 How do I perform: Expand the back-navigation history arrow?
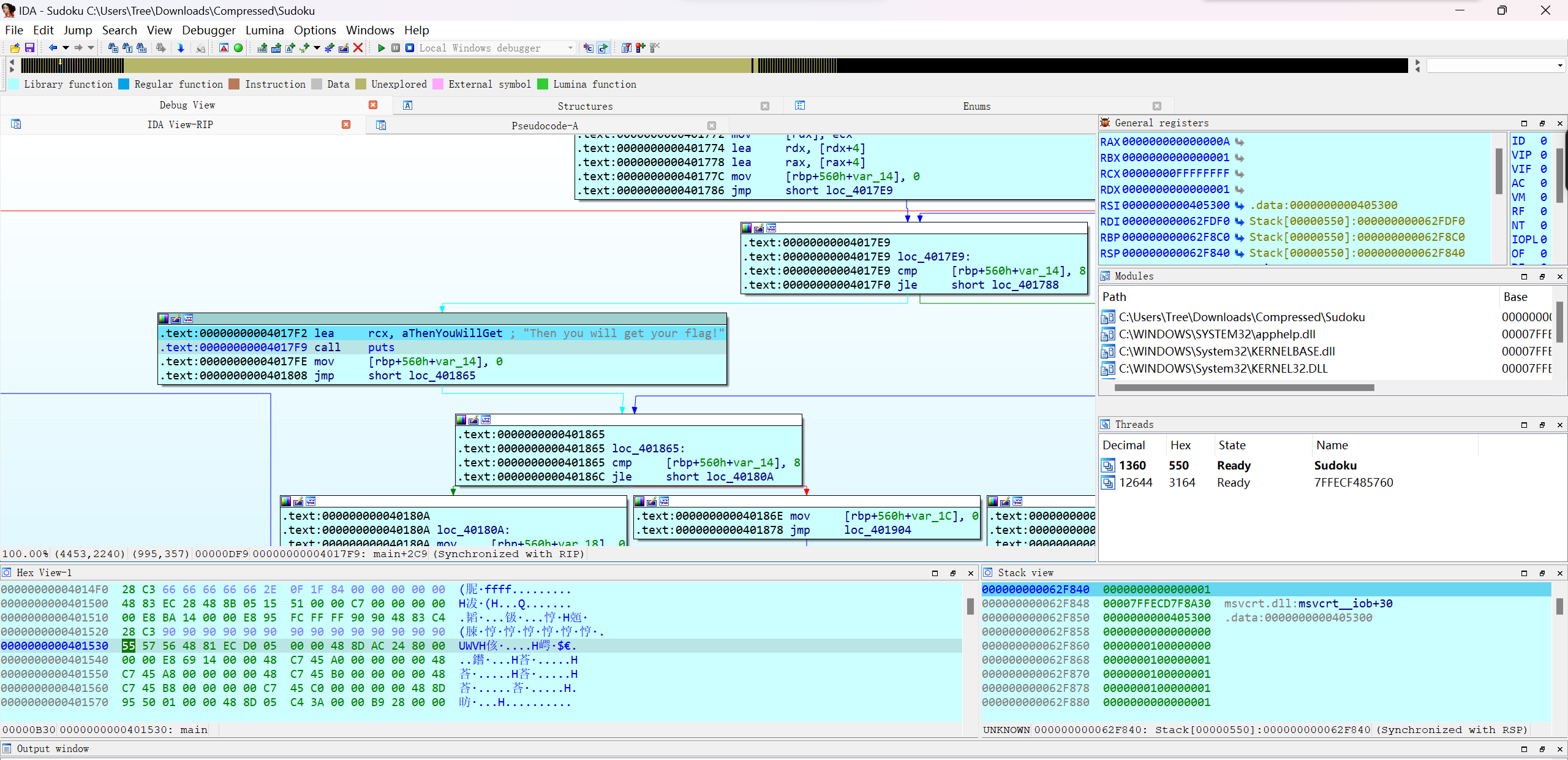point(66,48)
